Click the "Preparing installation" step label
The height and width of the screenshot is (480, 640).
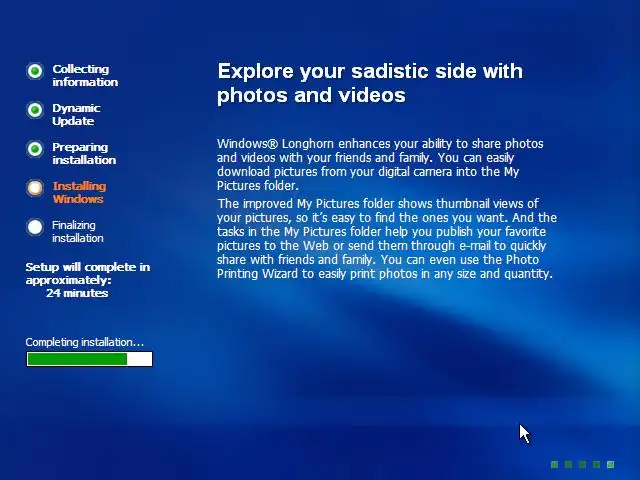[84, 153]
